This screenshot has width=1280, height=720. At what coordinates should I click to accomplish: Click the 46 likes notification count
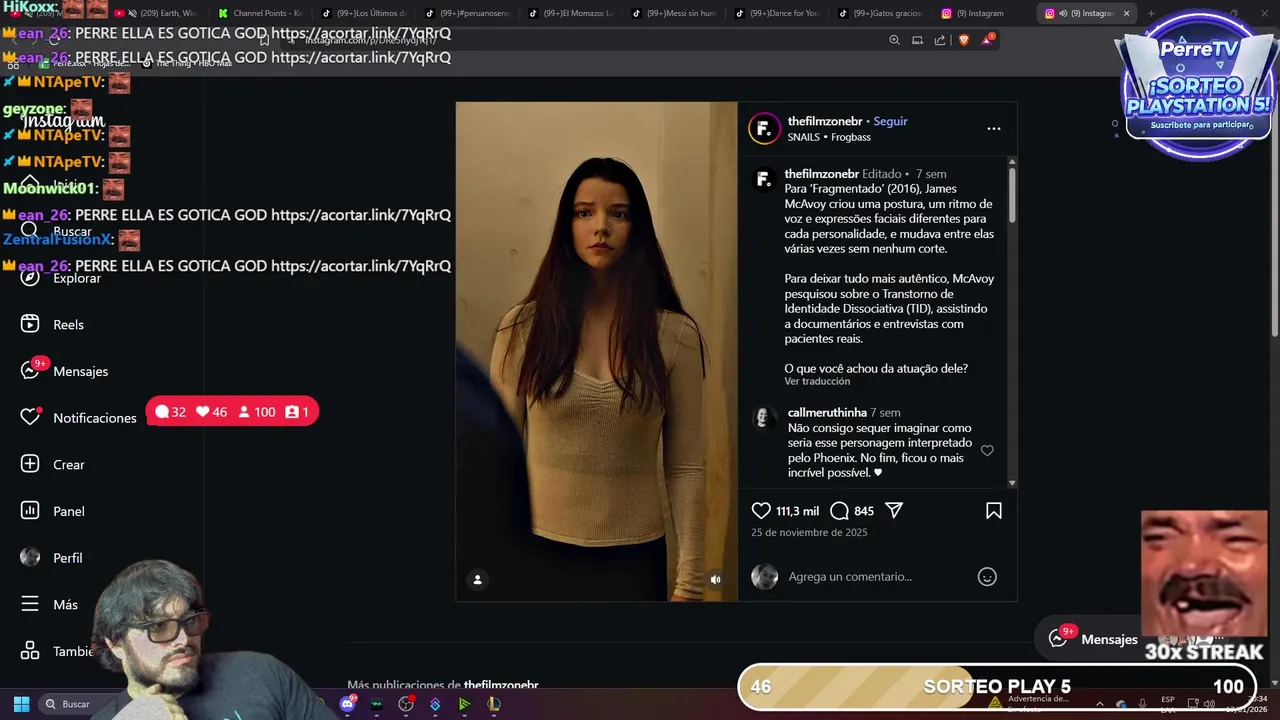click(x=212, y=412)
